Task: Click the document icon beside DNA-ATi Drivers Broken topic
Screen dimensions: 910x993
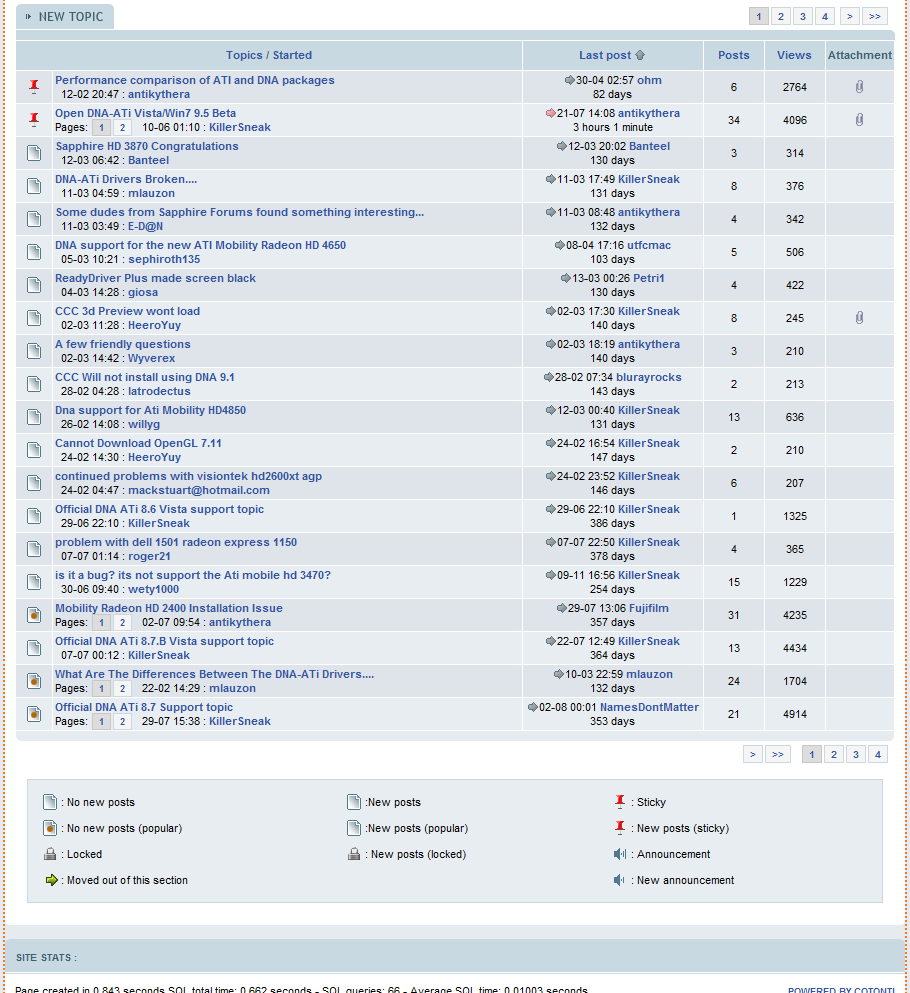Action: coord(34,186)
